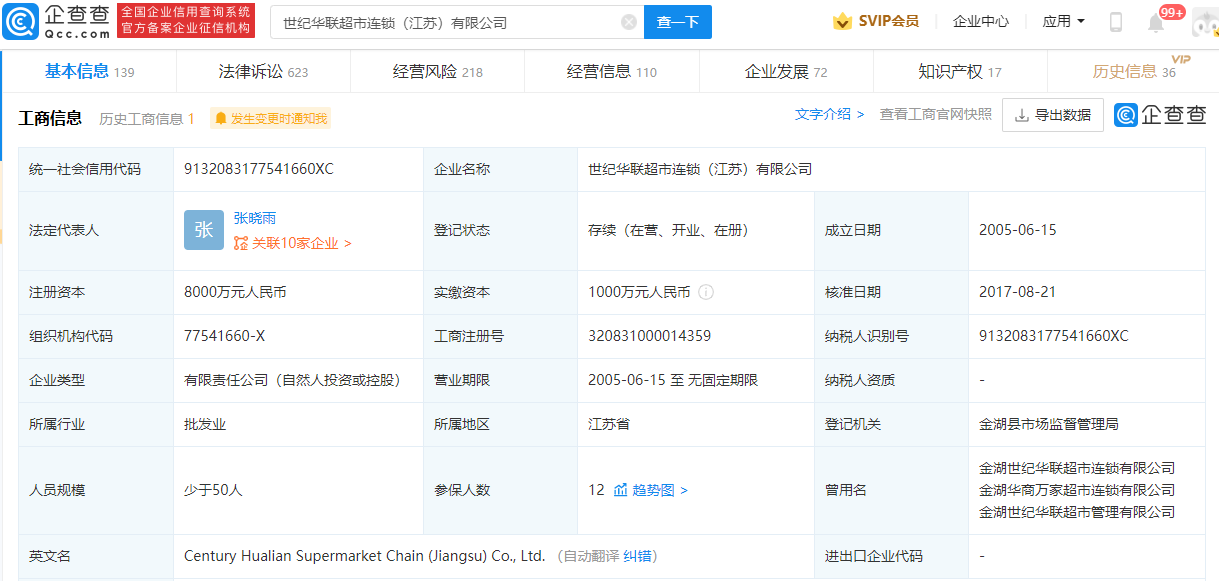
Task: Click registered capital 8000万元人民币
Action: [x=236, y=293]
